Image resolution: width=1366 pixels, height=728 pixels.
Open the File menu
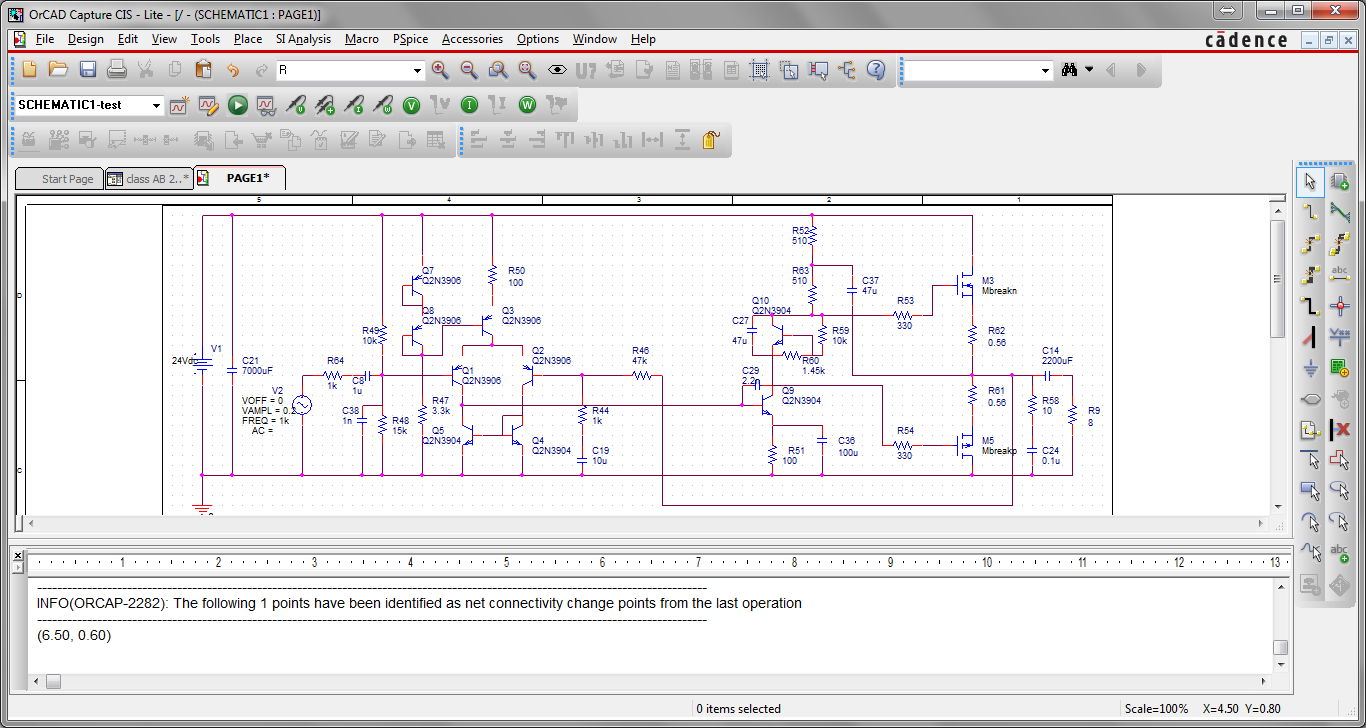(x=45, y=39)
